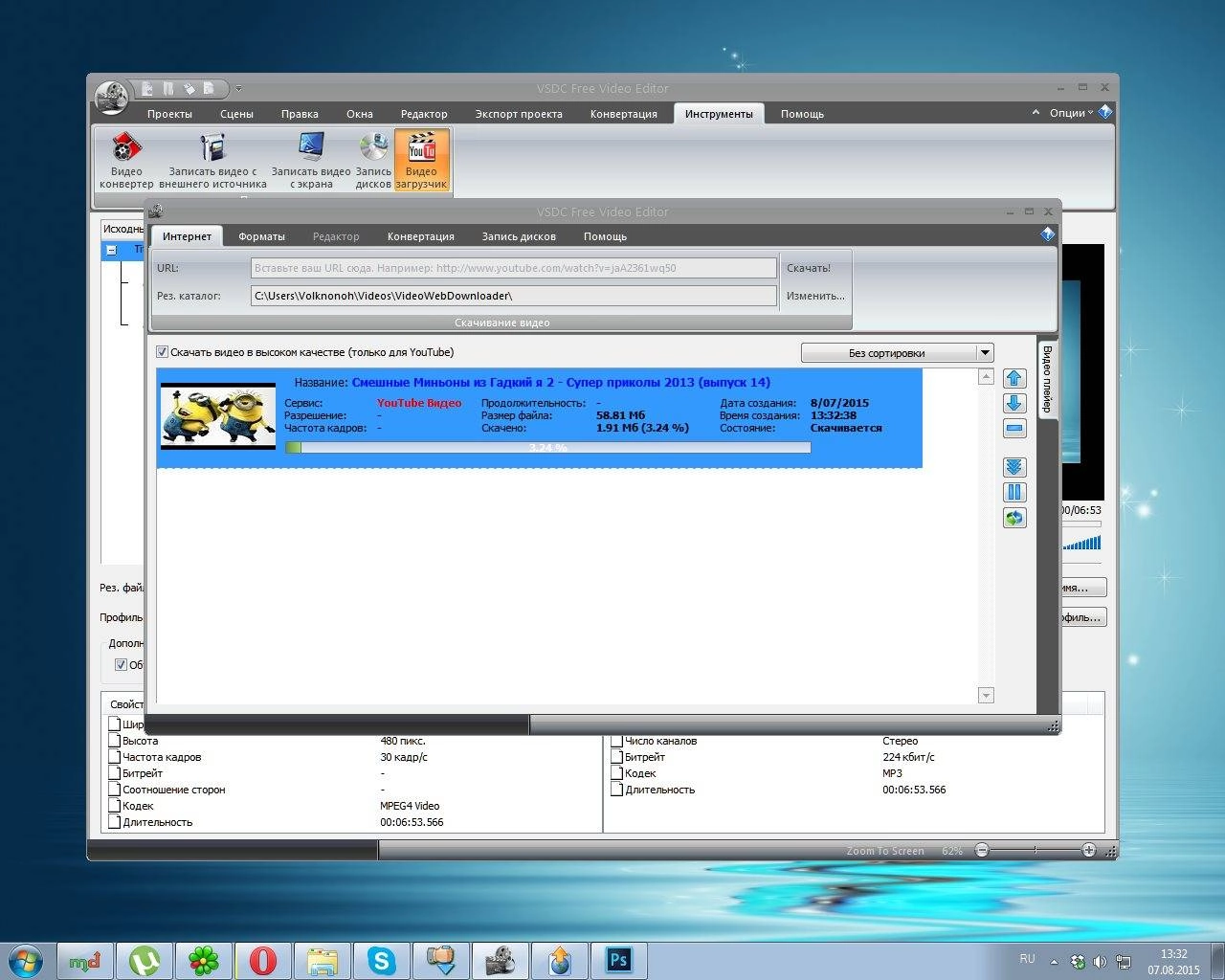This screenshot has height=980, width=1225.
Task: Open uTorrent from the taskbar
Action: 145,960
